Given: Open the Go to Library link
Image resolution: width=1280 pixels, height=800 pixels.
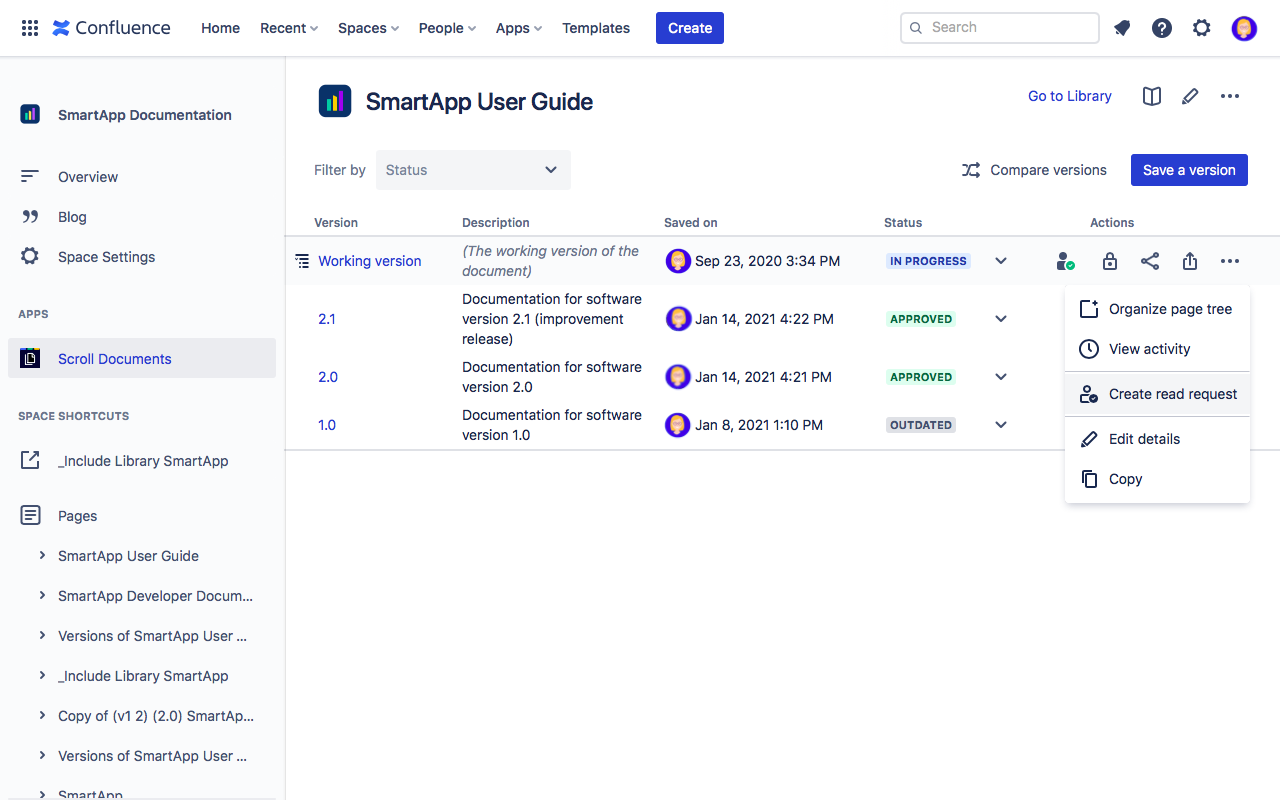Looking at the screenshot, I should pos(1069,96).
